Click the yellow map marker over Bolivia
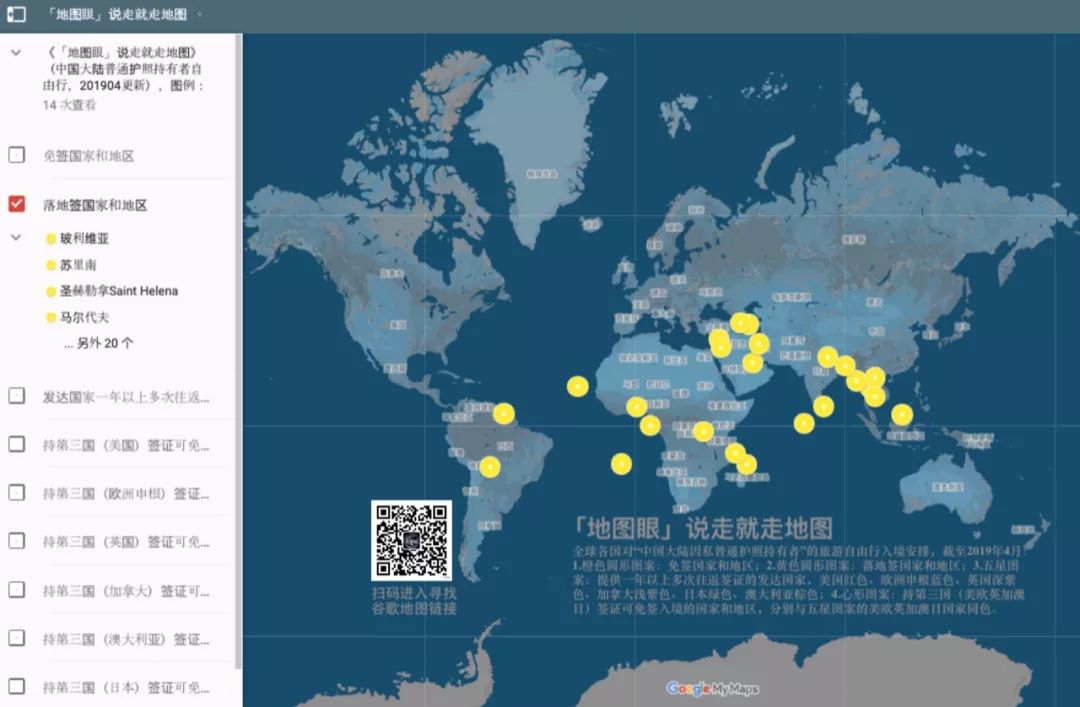Viewport: 1080px width, 707px height. 490,467
